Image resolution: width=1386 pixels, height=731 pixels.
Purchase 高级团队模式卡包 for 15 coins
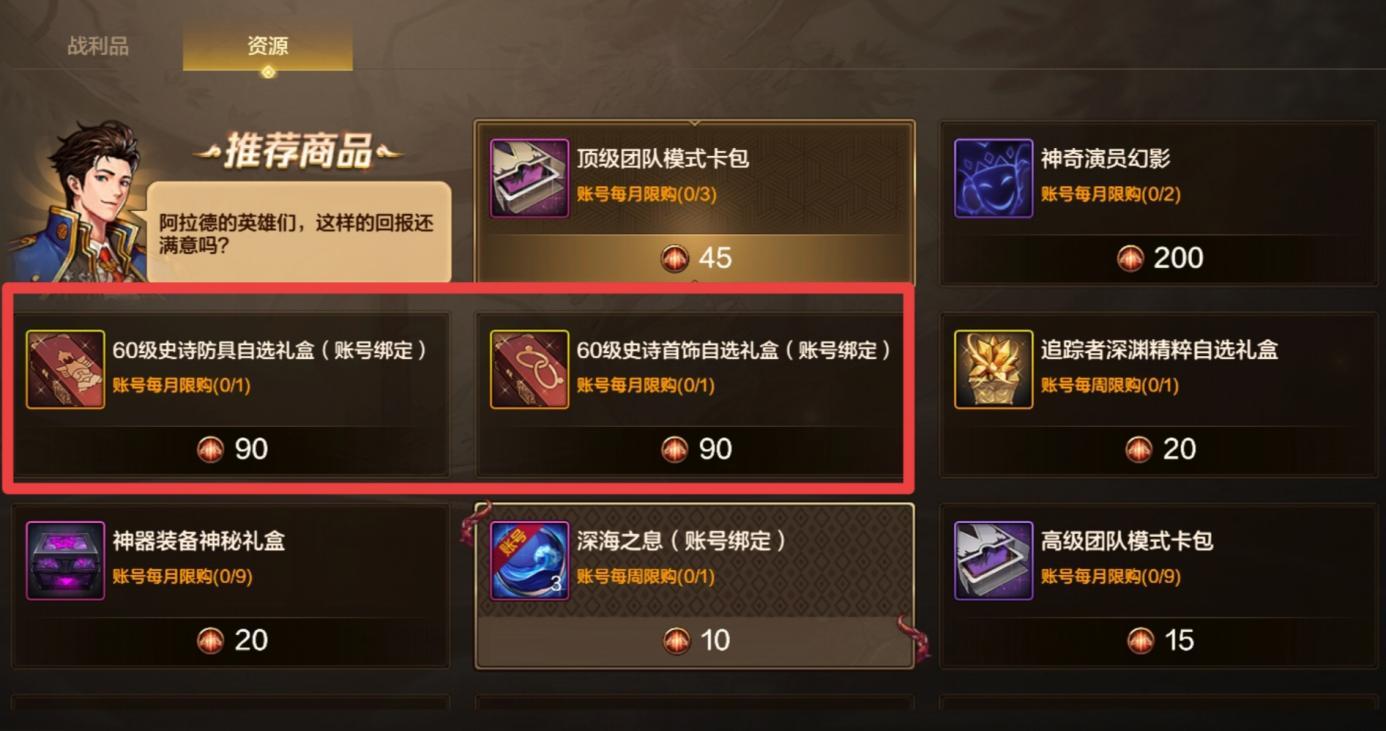1159,640
